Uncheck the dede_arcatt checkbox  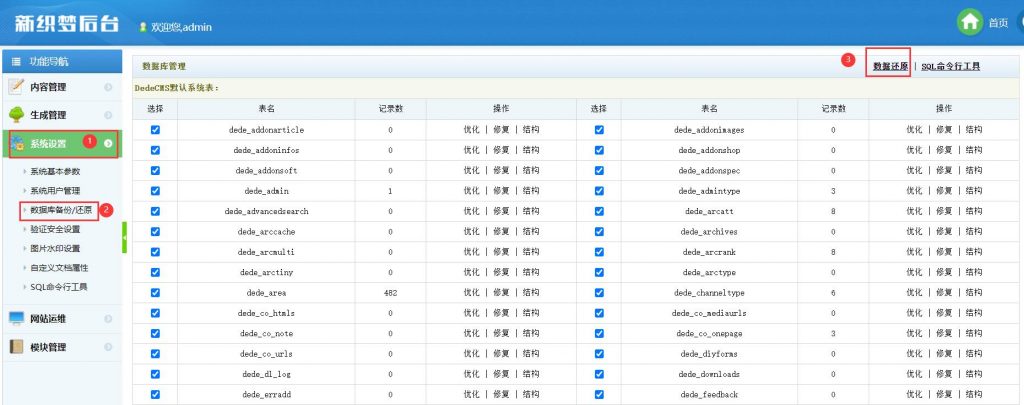pyautogui.click(x=599, y=211)
